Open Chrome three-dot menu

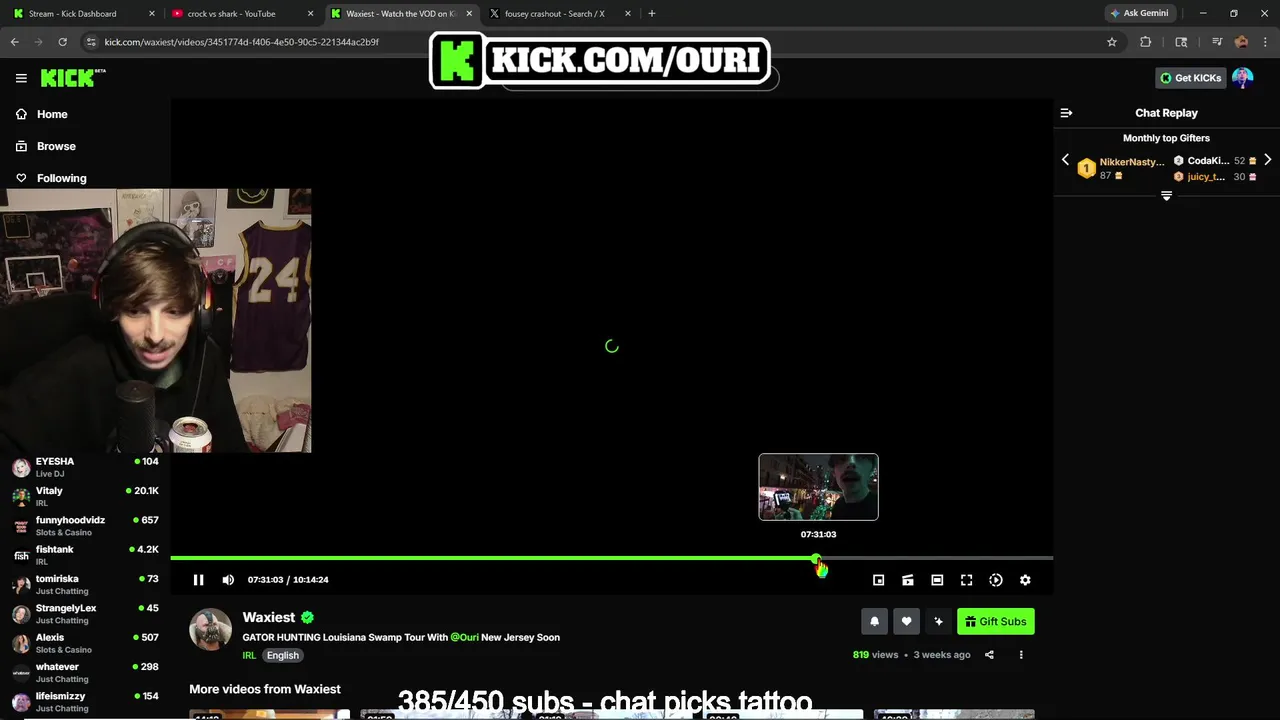(1265, 42)
